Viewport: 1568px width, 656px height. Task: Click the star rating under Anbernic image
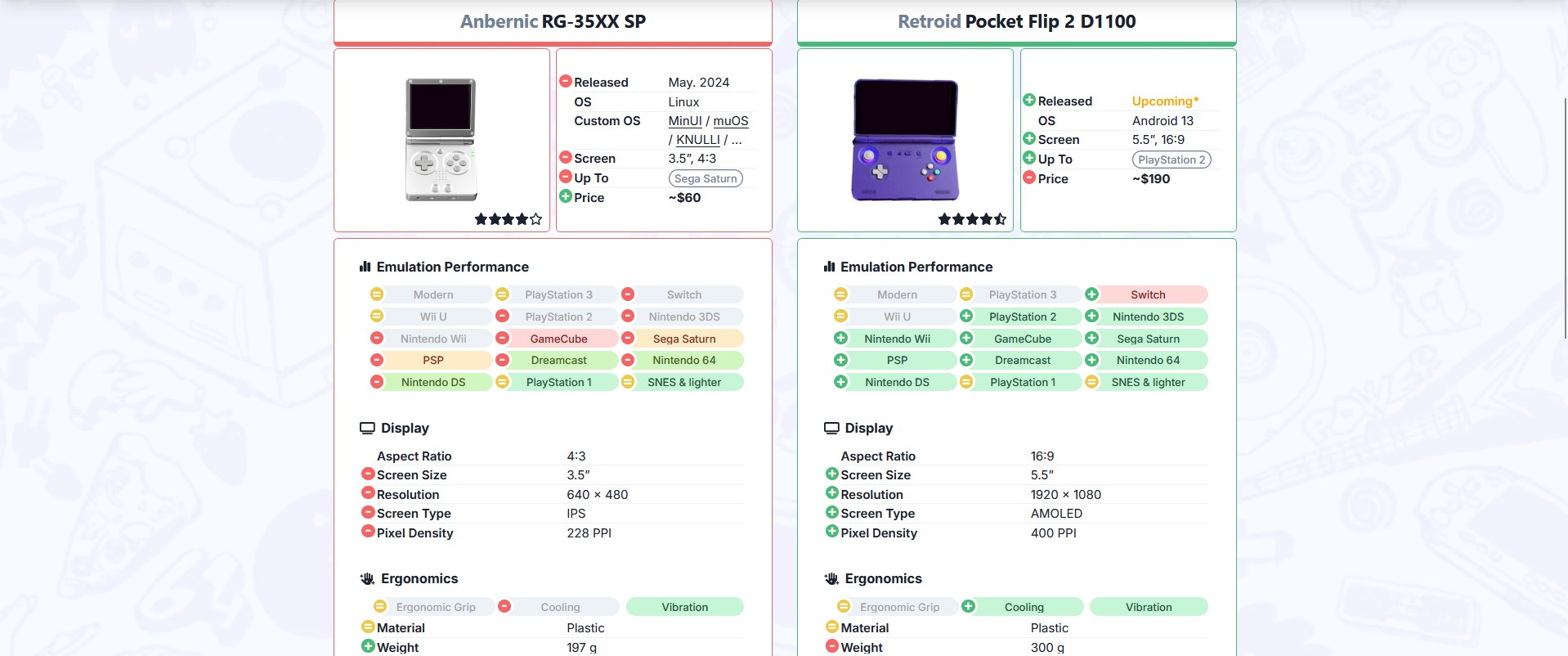click(508, 219)
